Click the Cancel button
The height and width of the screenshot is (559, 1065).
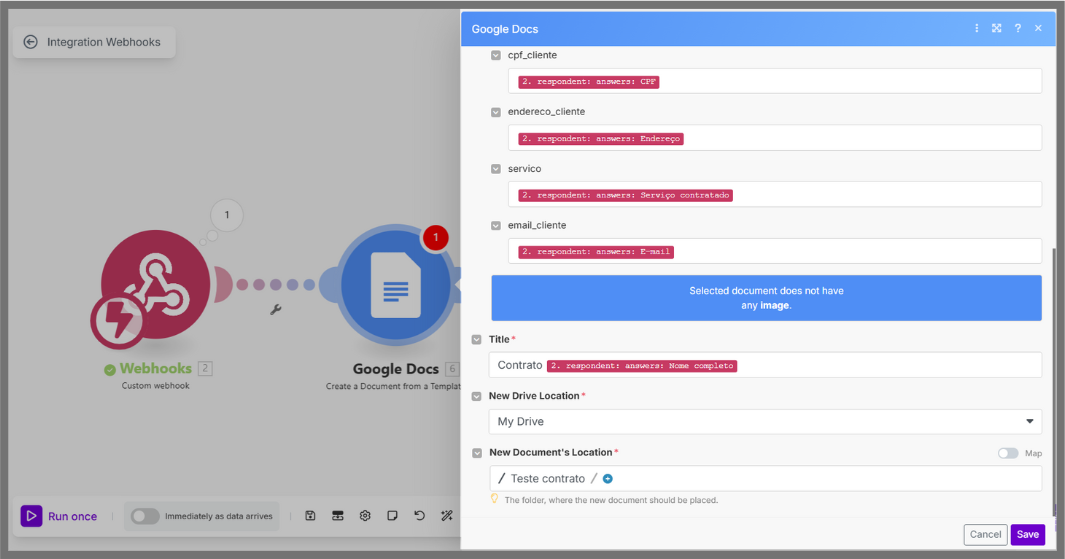(986, 535)
